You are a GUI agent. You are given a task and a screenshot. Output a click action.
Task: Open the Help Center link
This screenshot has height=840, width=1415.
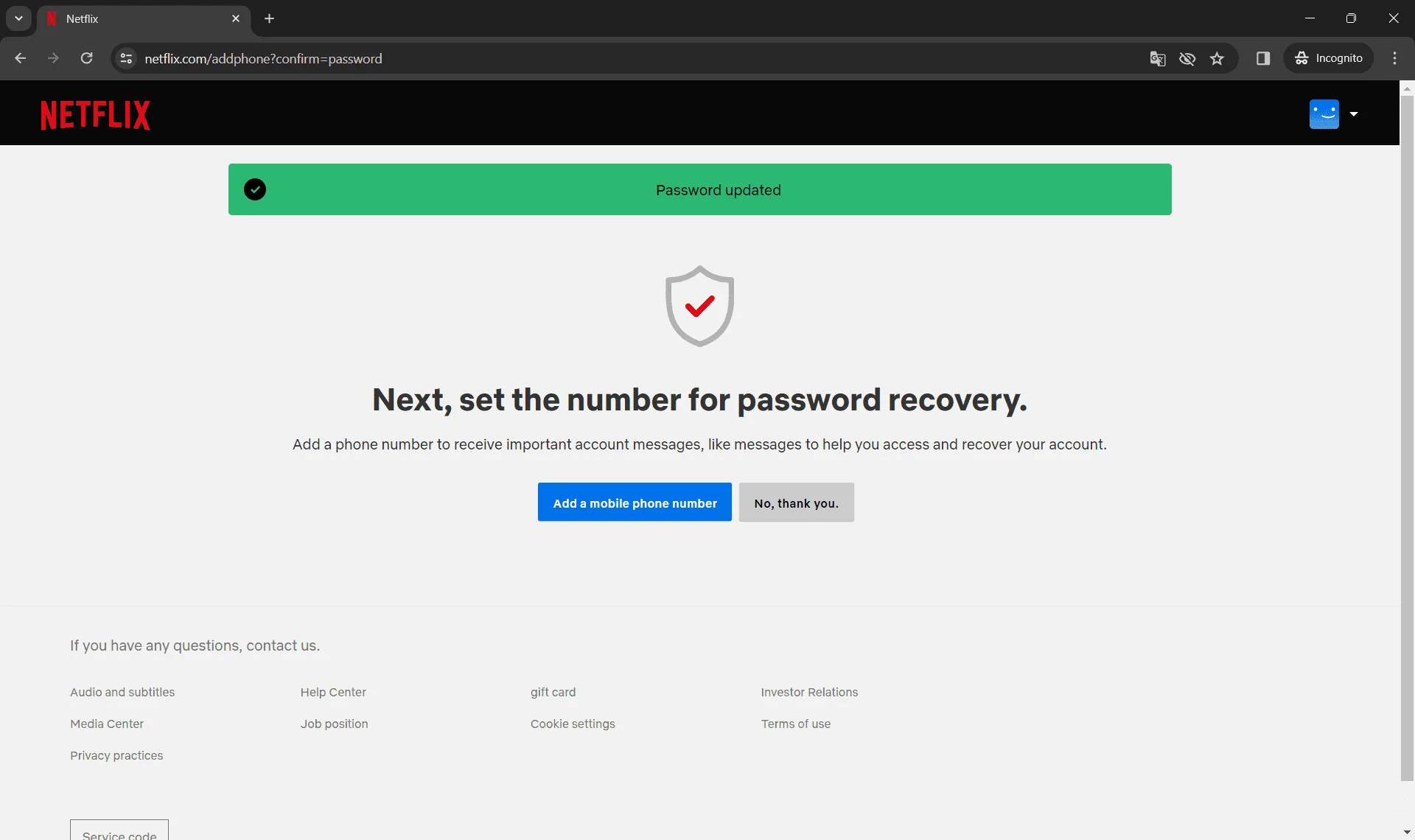333,692
